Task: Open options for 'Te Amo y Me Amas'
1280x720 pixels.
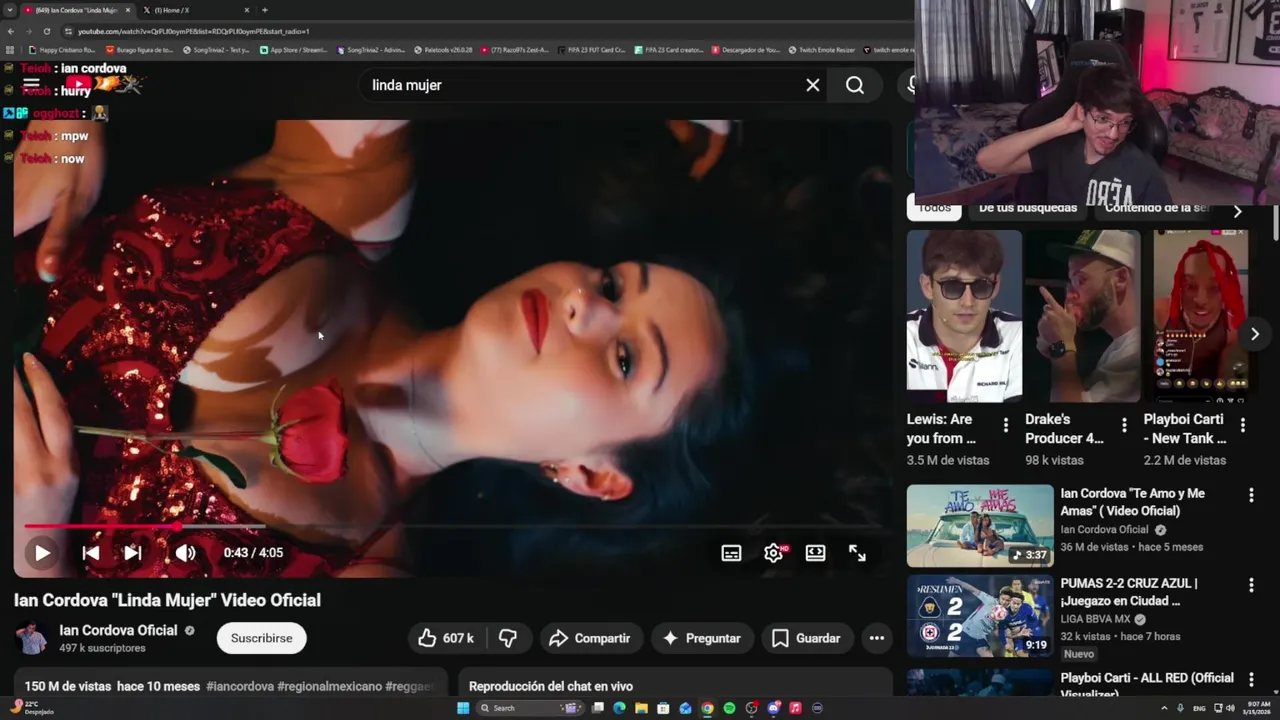Action: [1251, 495]
